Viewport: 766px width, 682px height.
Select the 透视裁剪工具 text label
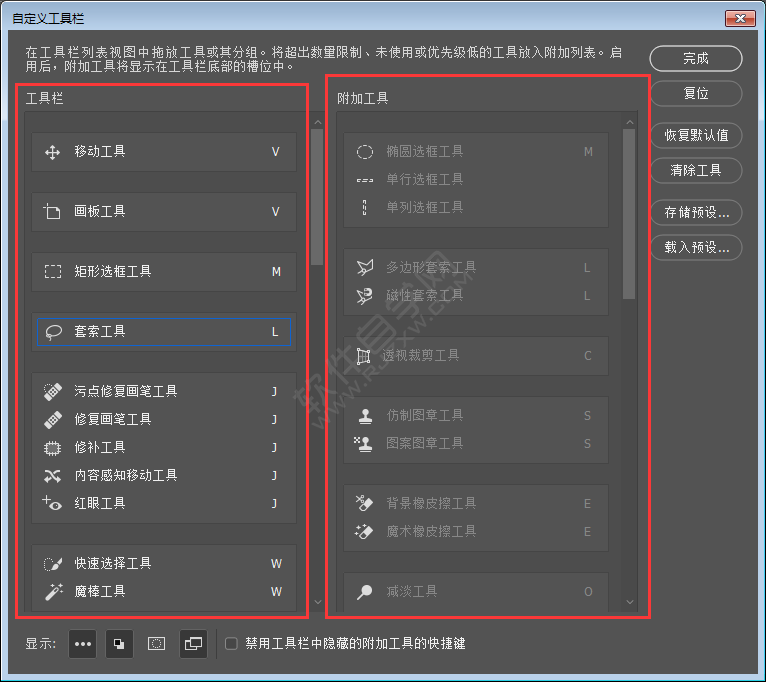pyautogui.click(x=421, y=356)
